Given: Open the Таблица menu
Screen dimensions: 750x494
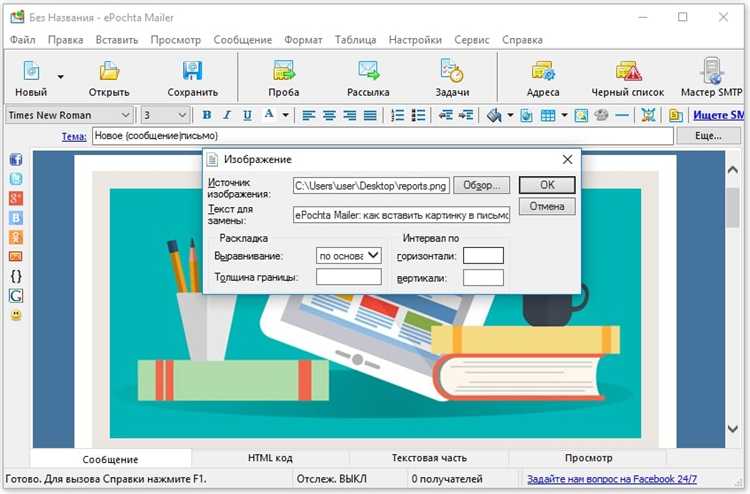Looking at the screenshot, I should coord(355,40).
